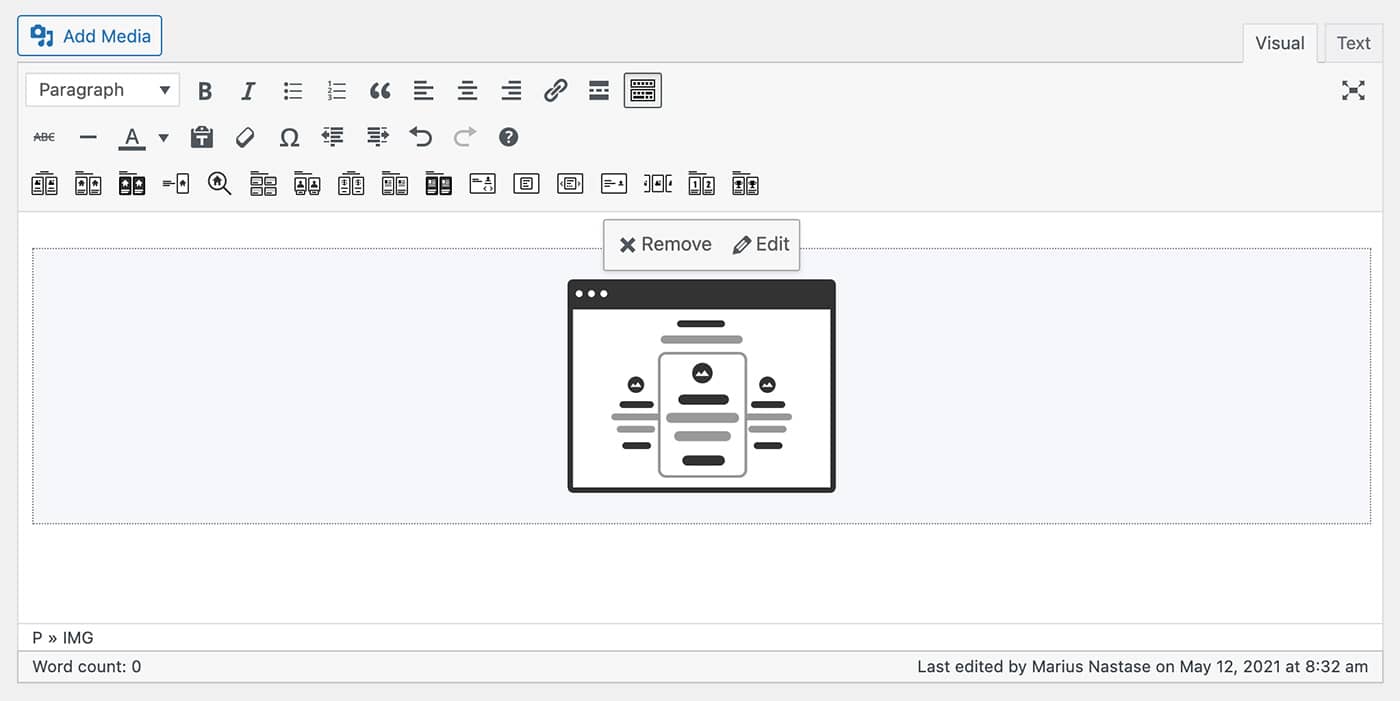Screen dimensions: 1400x701
Task: Apply Italic formatting
Action: pos(248,91)
